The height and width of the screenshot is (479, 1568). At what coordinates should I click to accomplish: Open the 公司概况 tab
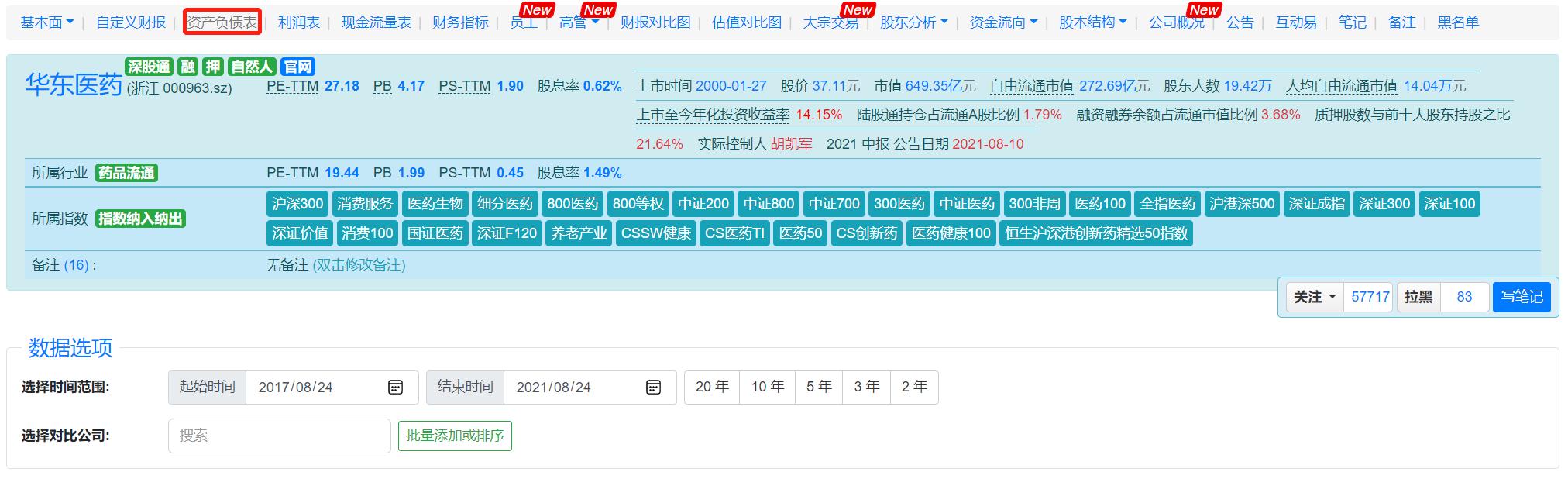[x=1176, y=22]
